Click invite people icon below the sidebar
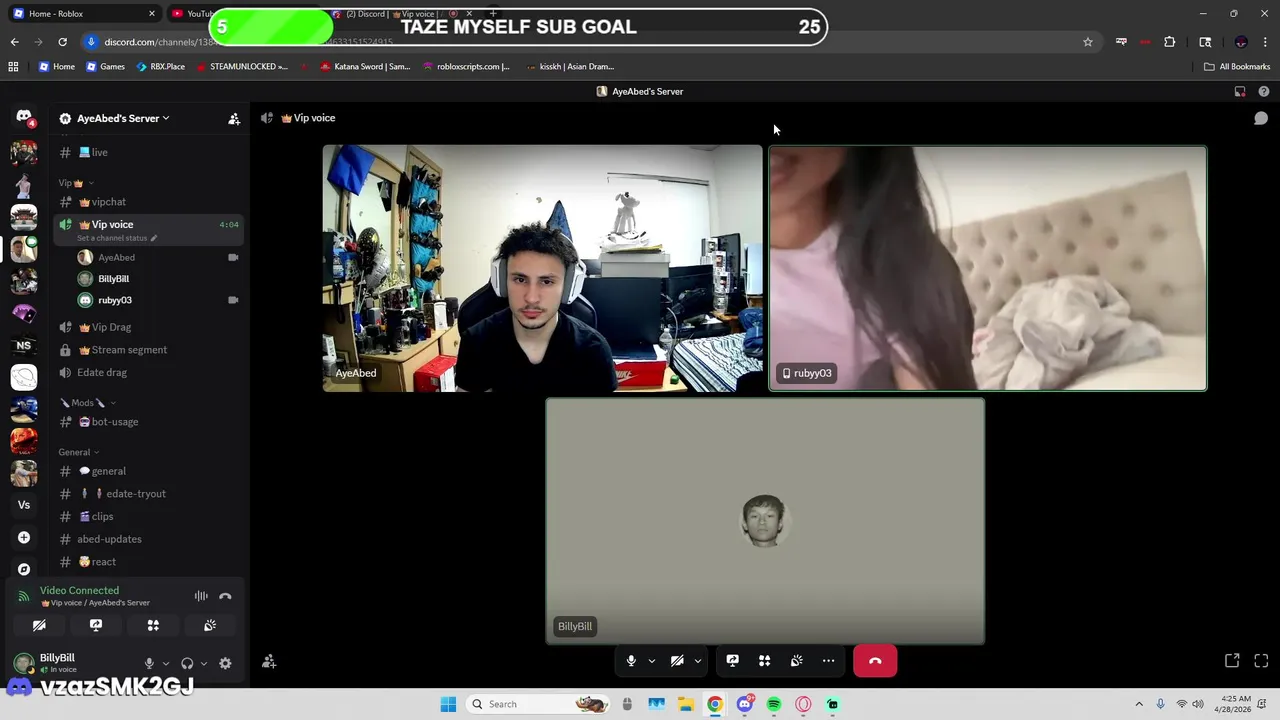The width and height of the screenshot is (1280, 720). click(x=269, y=662)
